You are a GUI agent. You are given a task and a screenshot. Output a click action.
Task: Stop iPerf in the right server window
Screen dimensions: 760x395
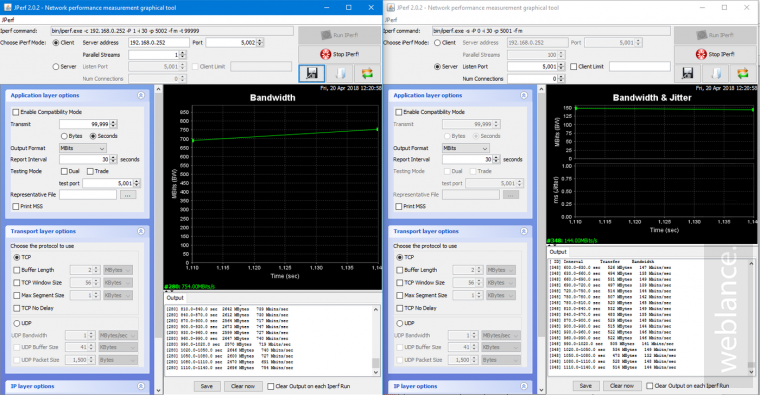[715, 54]
